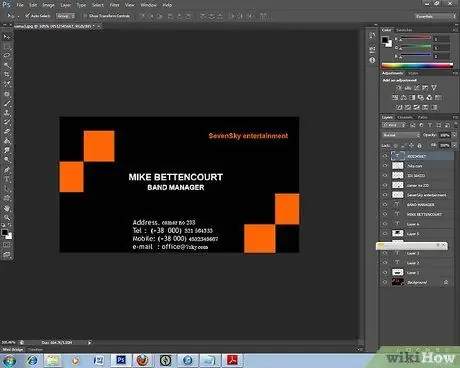The width and height of the screenshot is (460, 368).
Task: Hide the 7sky.com layer
Action: coord(385,166)
